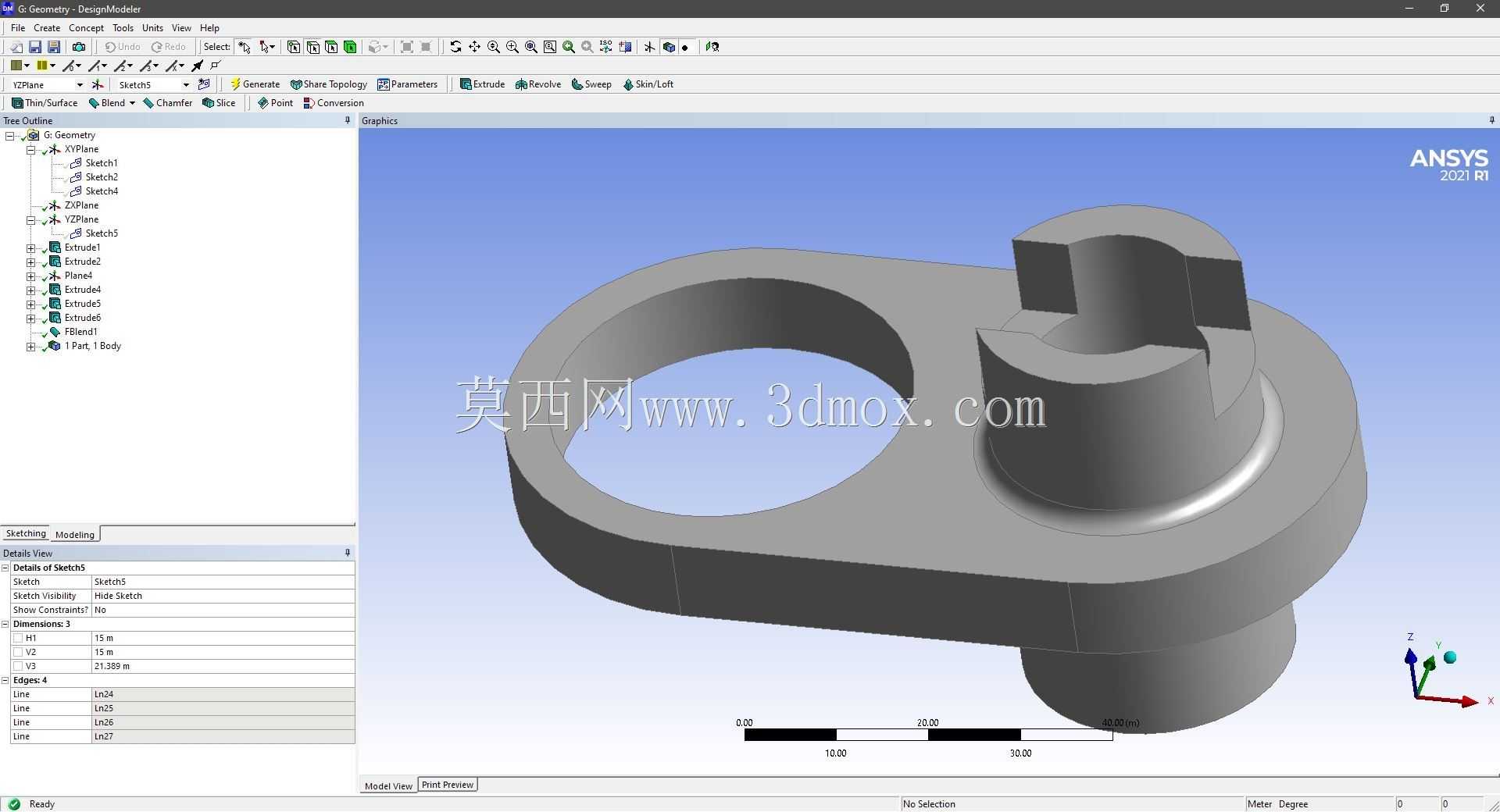Viewport: 1500px width, 812px height.
Task: Click the Sweep tool
Action: point(591,84)
